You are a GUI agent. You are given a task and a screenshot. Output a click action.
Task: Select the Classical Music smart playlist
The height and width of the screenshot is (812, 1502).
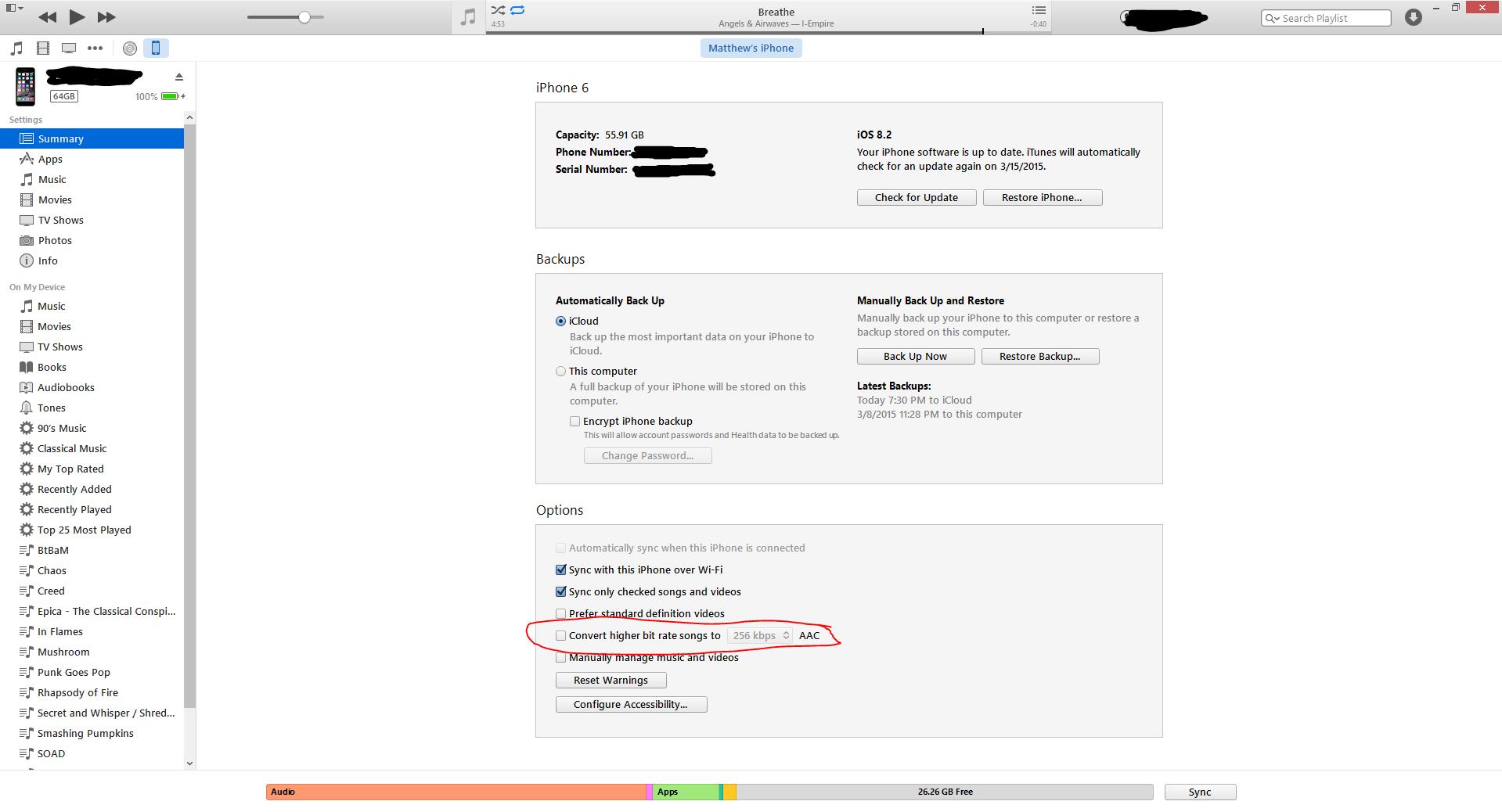(92, 448)
